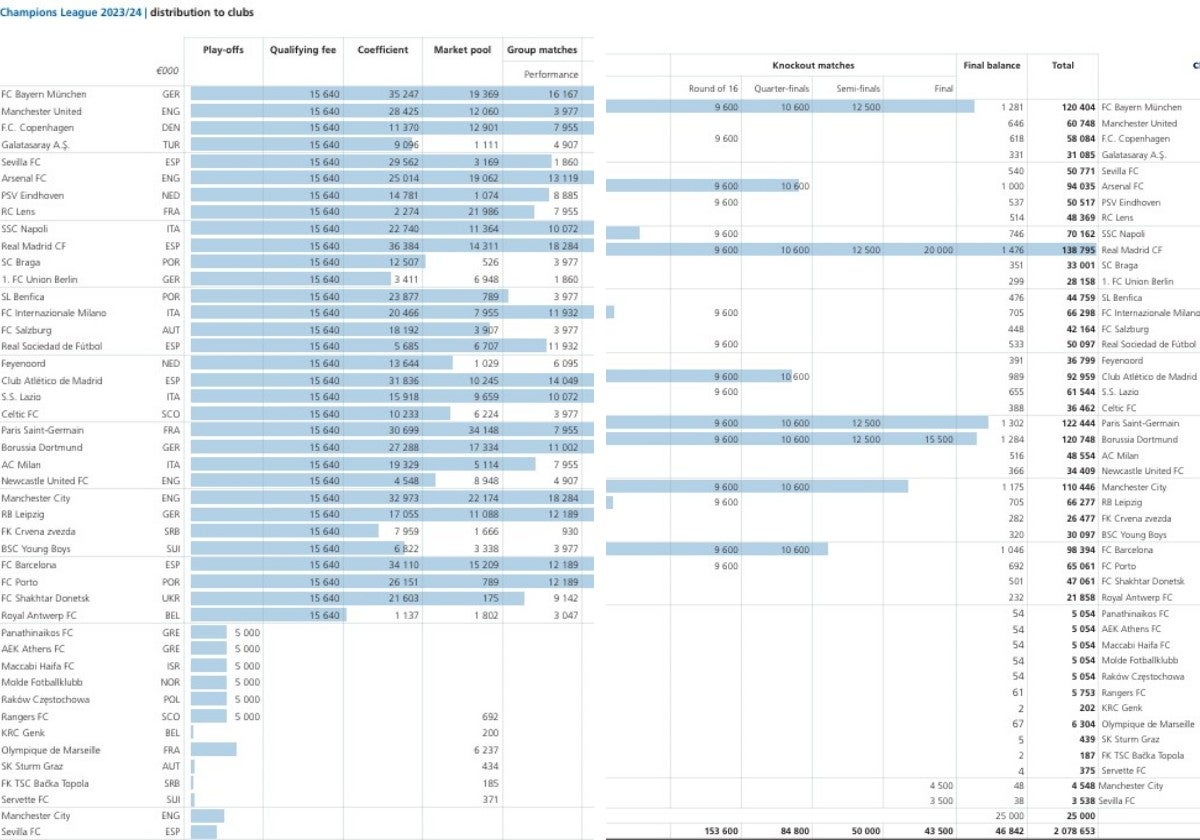Select the DEN country code for Copenhagen
The width and height of the screenshot is (1200, 840).
tap(171, 128)
